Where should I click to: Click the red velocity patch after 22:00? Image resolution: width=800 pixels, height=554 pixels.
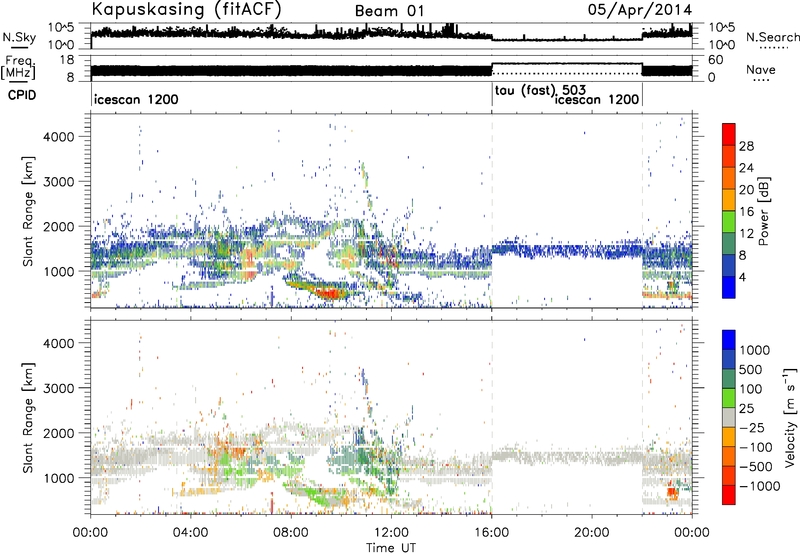click(672, 493)
